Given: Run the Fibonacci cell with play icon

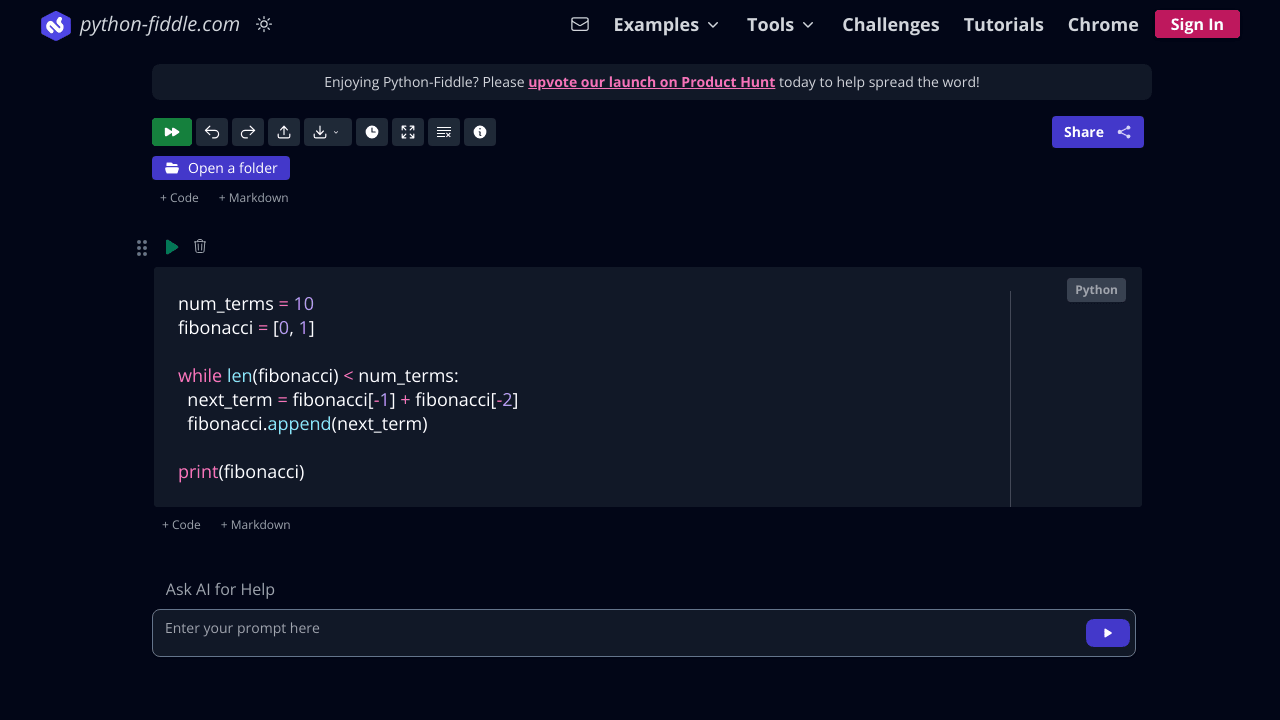Looking at the screenshot, I should point(172,247).
